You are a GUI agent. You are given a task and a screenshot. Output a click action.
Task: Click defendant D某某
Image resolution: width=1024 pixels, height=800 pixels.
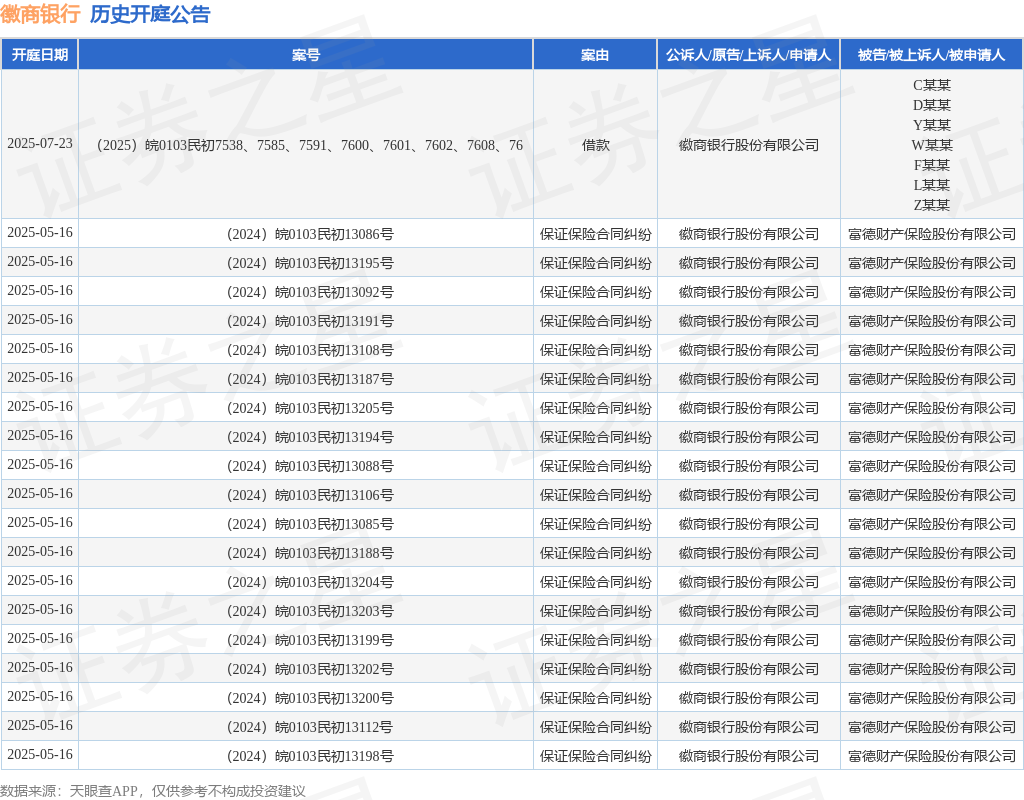[932, 105]
